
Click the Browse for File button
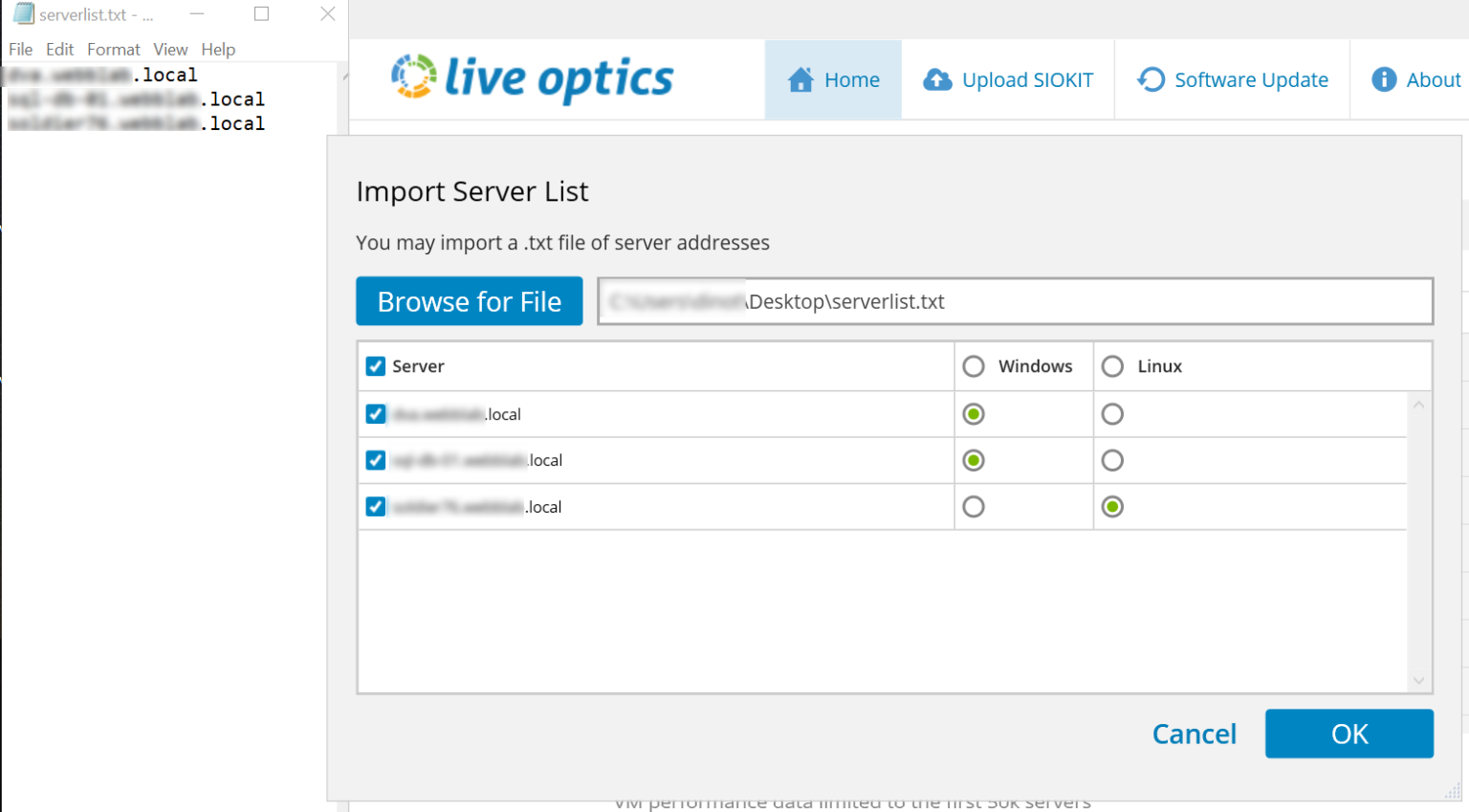click(469, 301)
